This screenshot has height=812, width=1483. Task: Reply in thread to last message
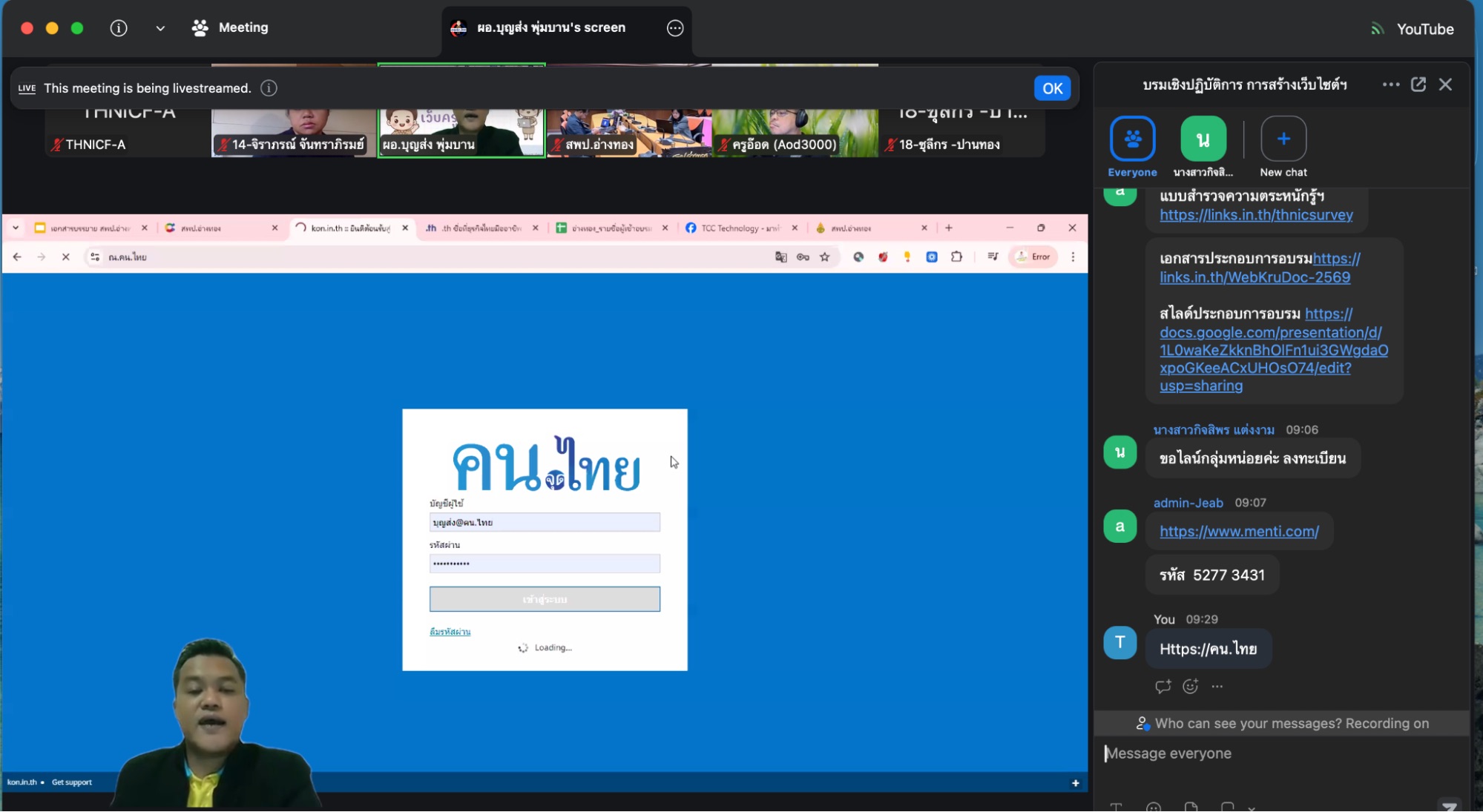[x=1163, y=687]
